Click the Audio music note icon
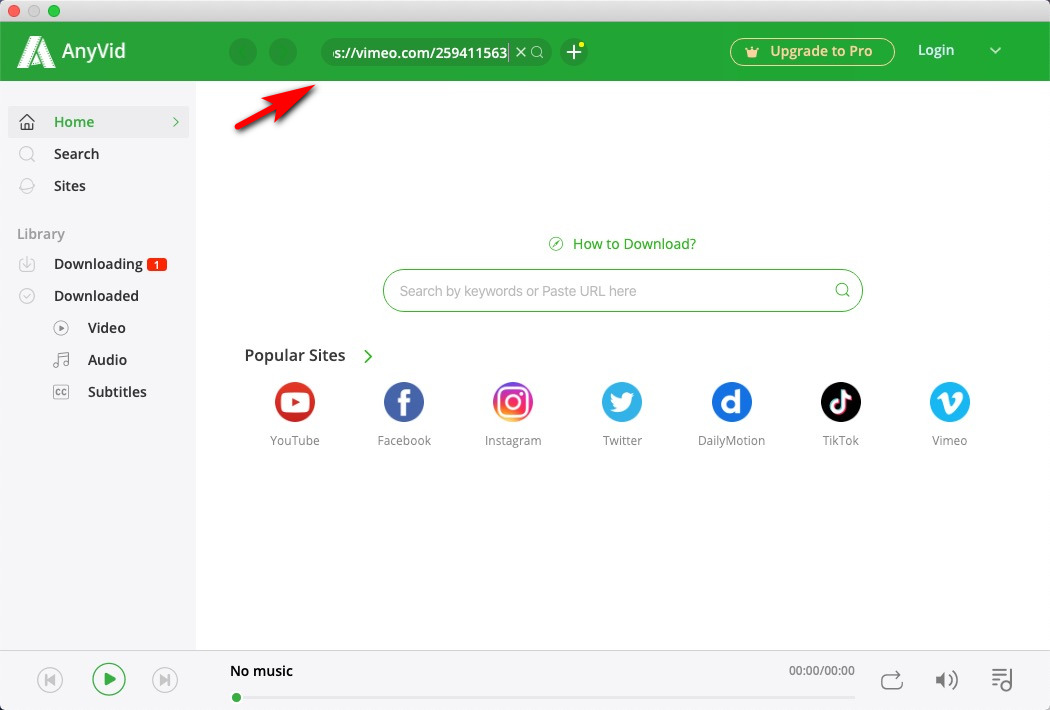This screenshot has width=1050, height=710. click(x=61, y=360)
